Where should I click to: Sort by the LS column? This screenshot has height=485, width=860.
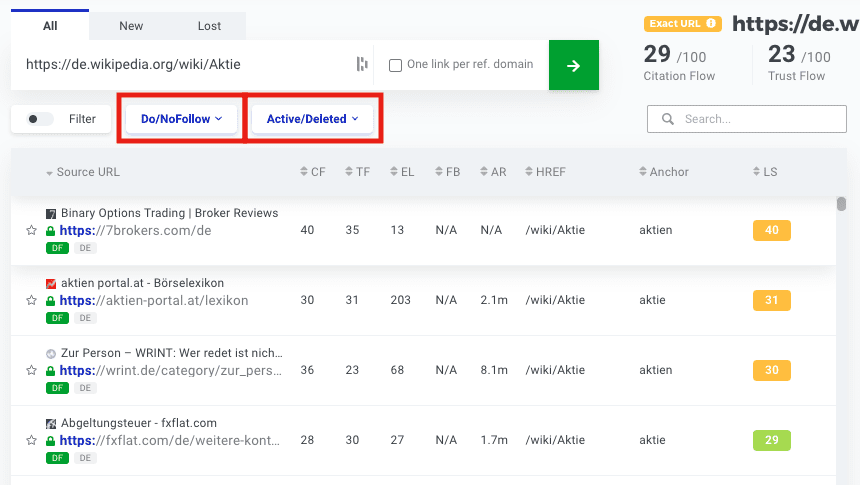765,172
